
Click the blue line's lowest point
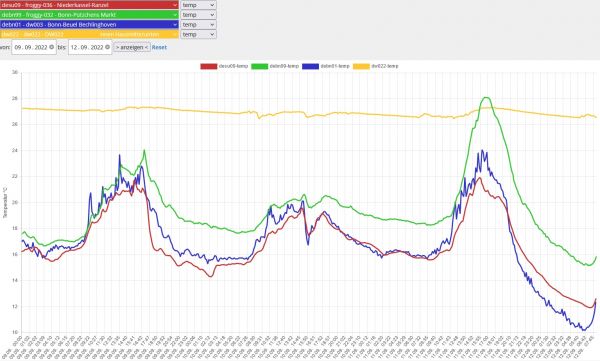pyautogui.click(x=584, y=330)
